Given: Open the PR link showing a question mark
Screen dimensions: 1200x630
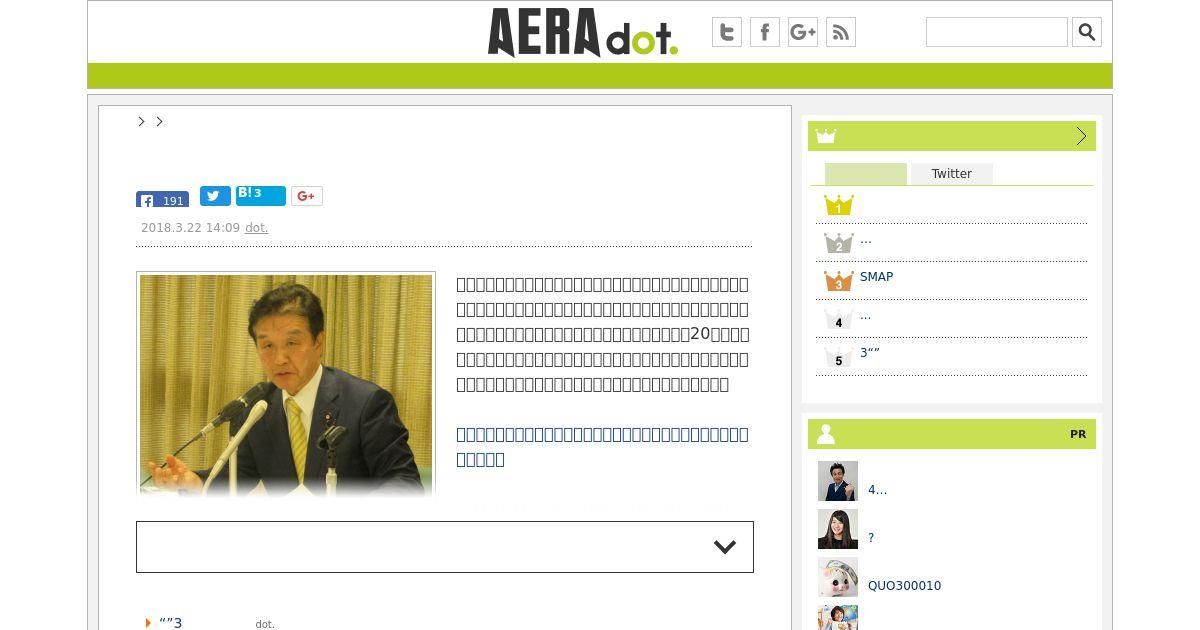Looking at the screenshot, I should click(871, 538).
